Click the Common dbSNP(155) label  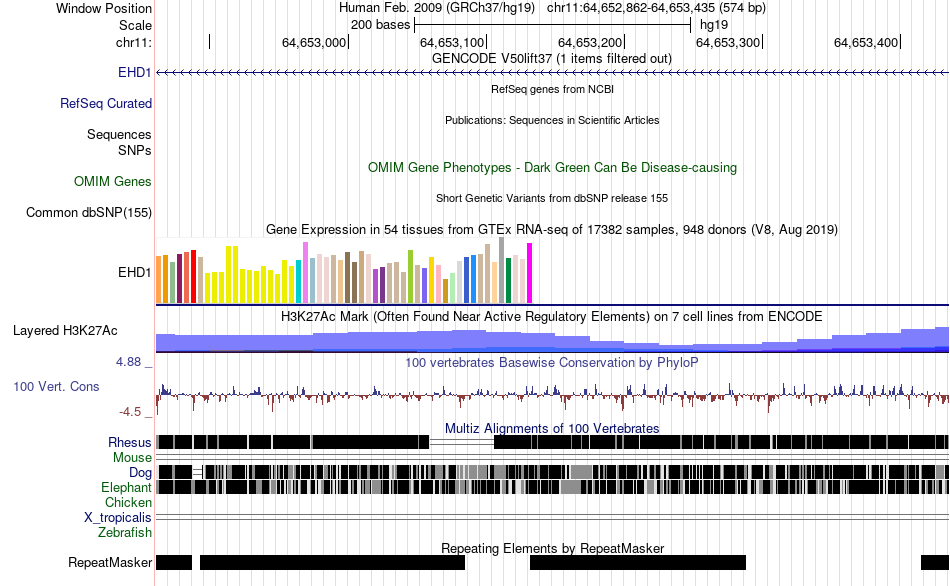point(88,213)
